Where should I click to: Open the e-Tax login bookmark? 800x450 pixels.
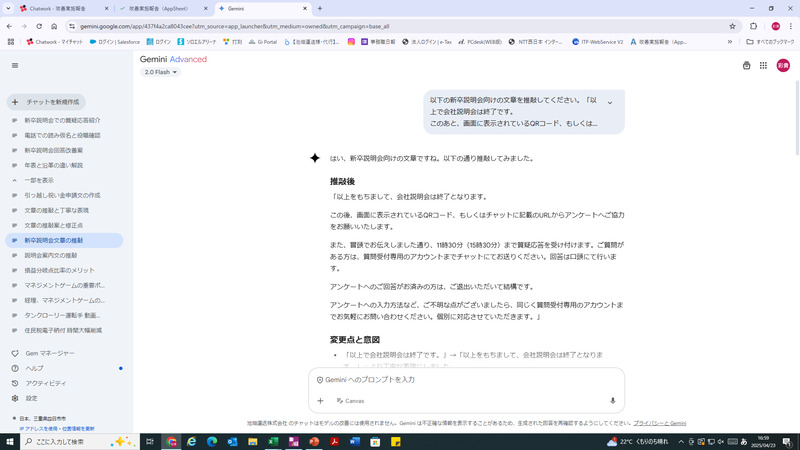(x=427, y=42)
